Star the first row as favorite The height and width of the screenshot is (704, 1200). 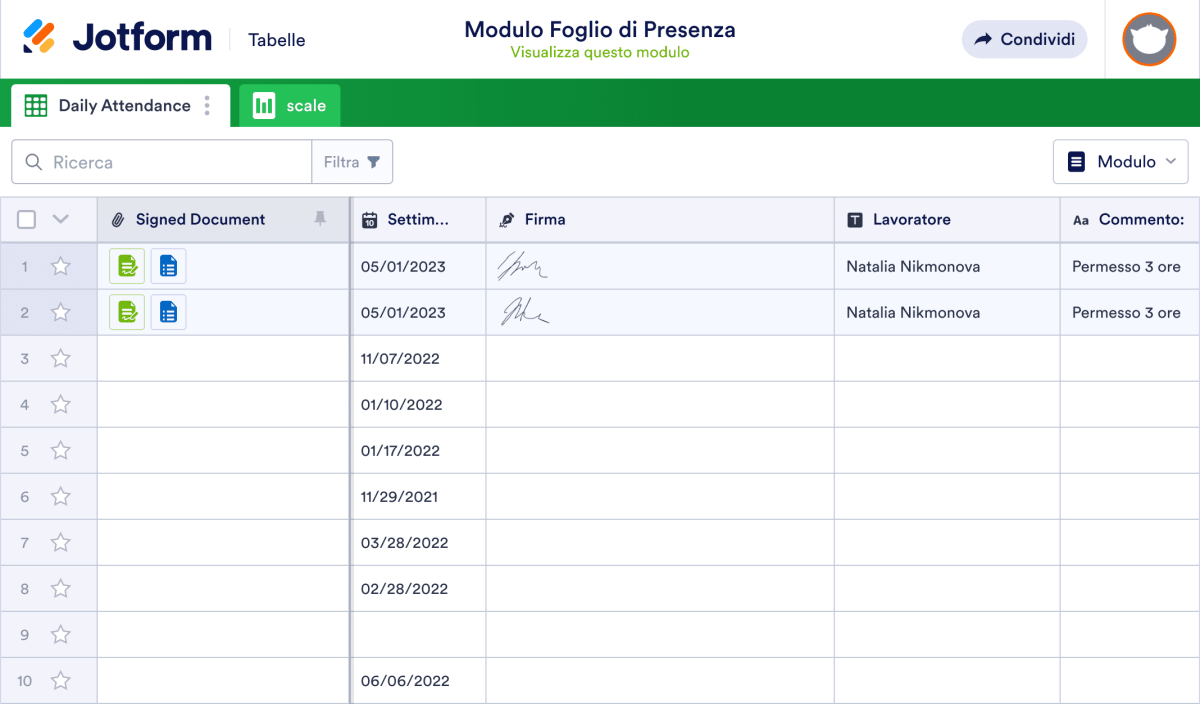(60, 265)
